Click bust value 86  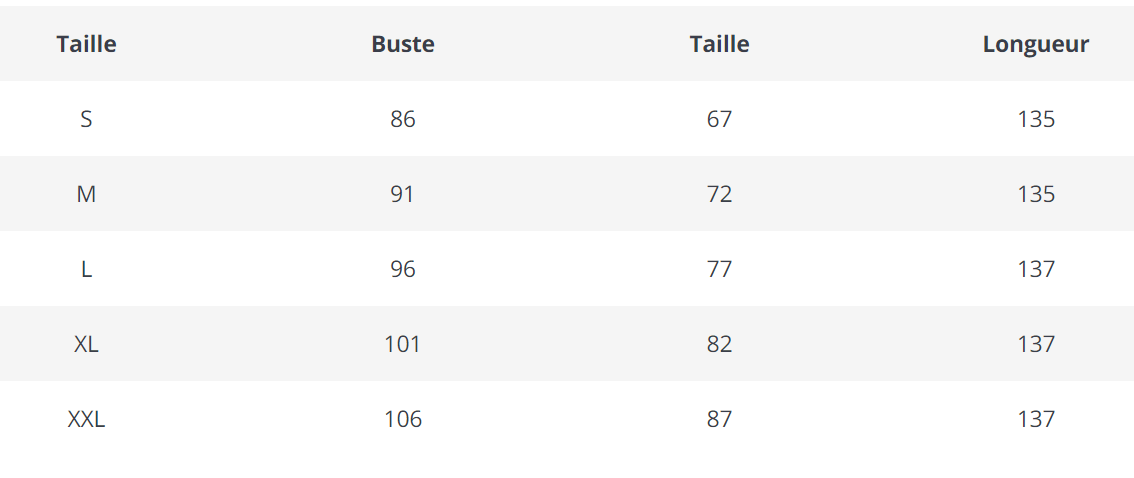tap(403, 119)
